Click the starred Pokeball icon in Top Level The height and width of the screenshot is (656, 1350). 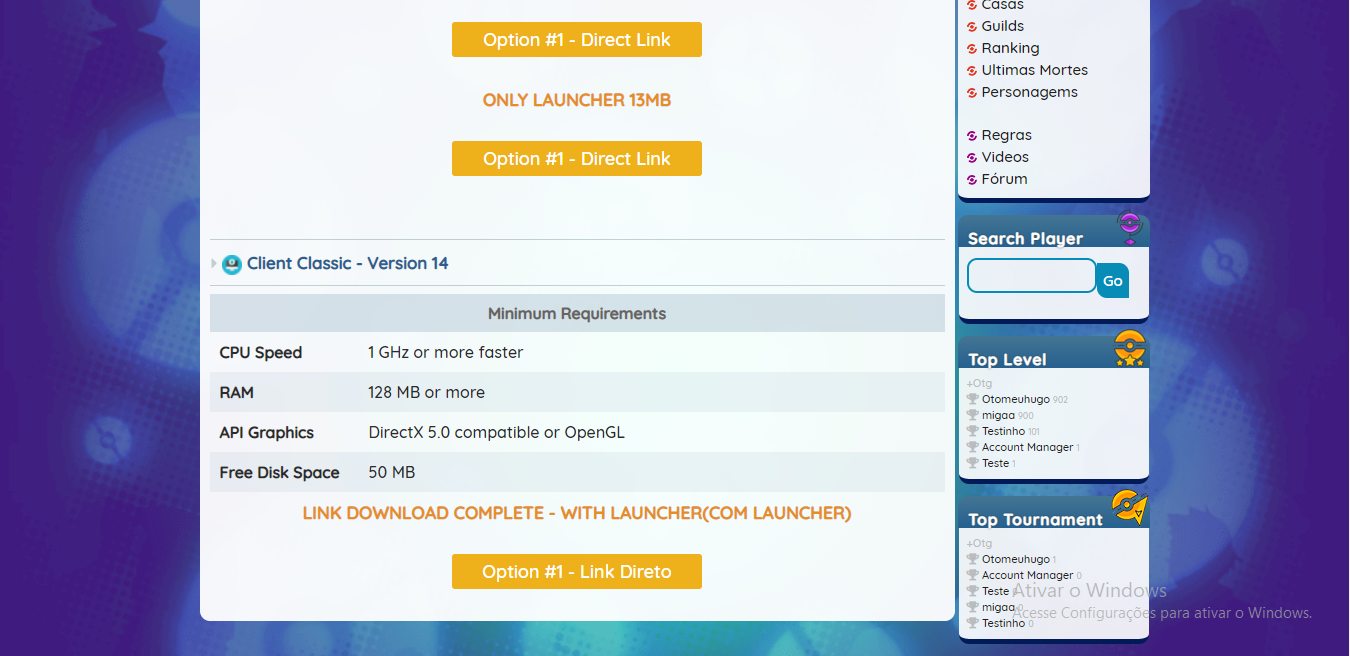pos(1129,348)
